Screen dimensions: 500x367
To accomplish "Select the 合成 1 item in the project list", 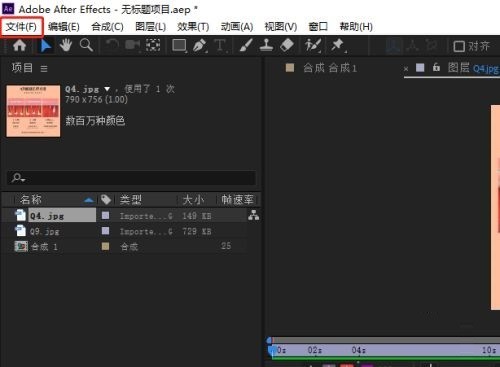I will (x=44, y=247).
